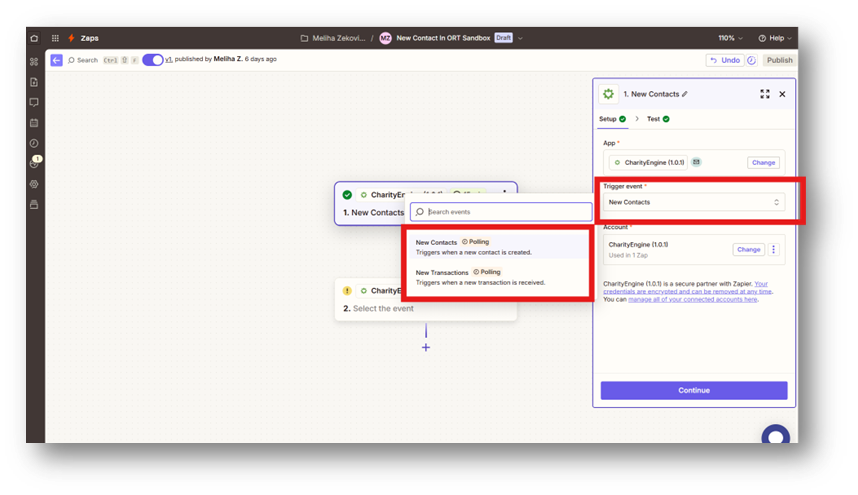Screen dimensions: 858x495
Task: Click the purple back arrow button
Action: tap(56, 60)
